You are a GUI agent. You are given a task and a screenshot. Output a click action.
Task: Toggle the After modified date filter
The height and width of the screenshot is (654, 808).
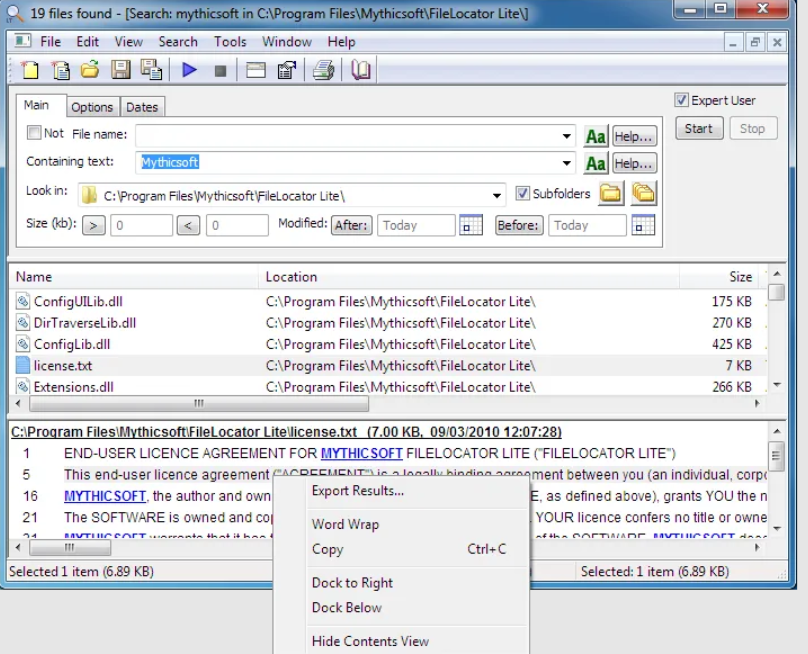point(351,225)
